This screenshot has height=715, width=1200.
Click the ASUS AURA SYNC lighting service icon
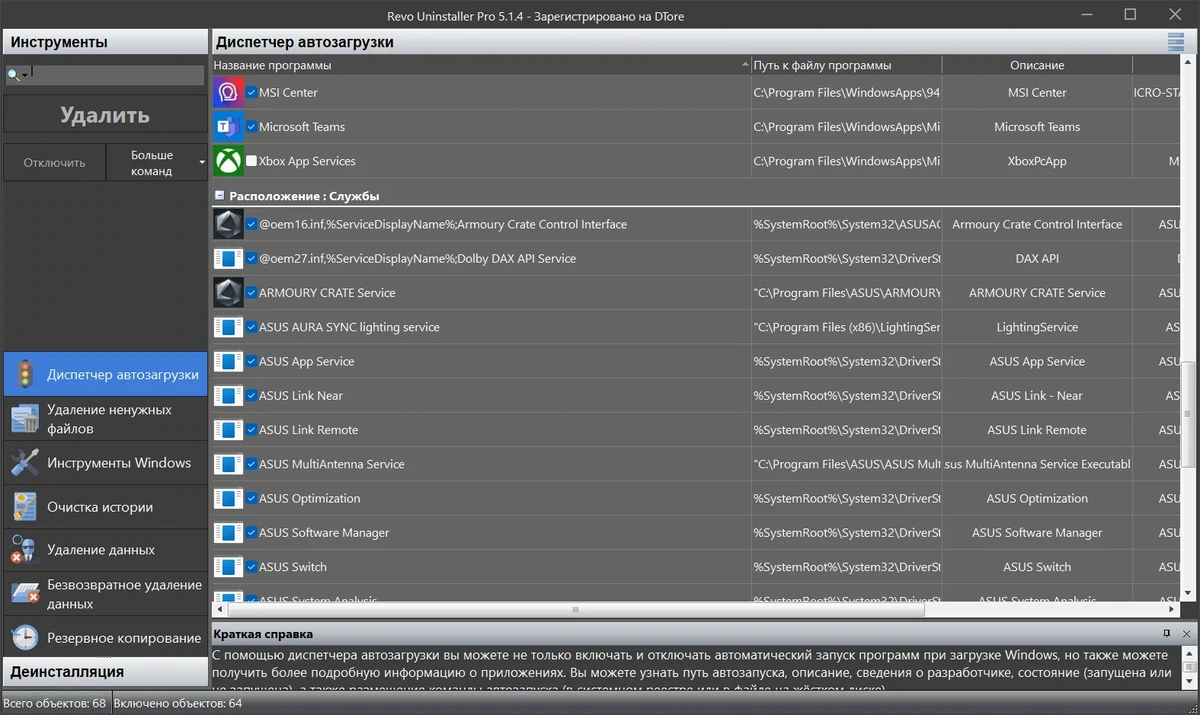tap(228, 327)
